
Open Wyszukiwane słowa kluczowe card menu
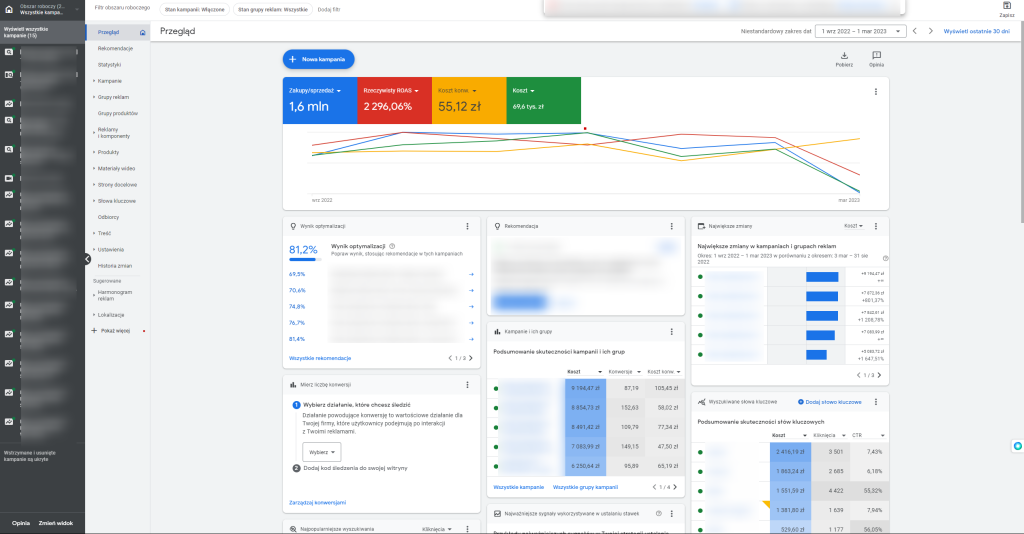tap(876, 402)
